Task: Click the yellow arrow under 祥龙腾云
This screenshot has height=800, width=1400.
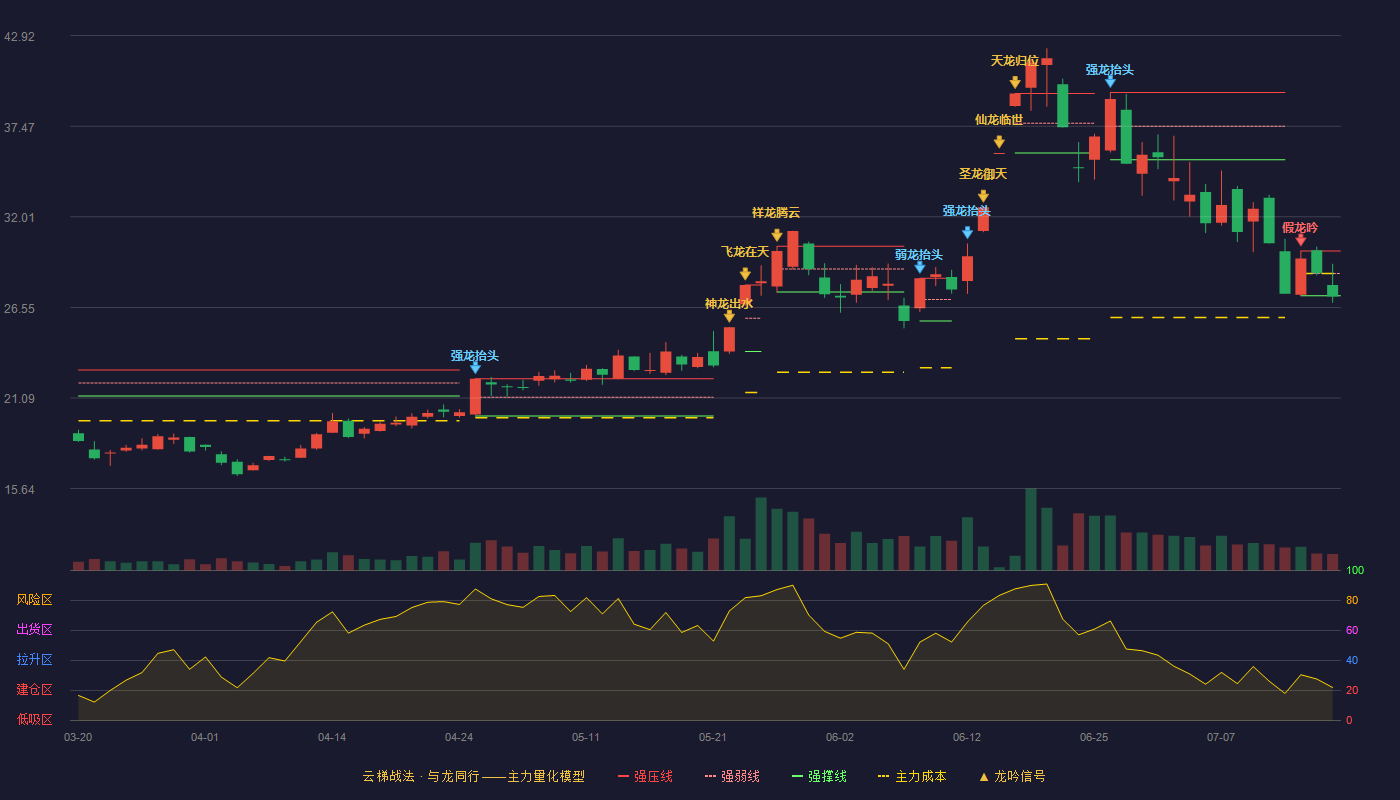Action: 777,236
